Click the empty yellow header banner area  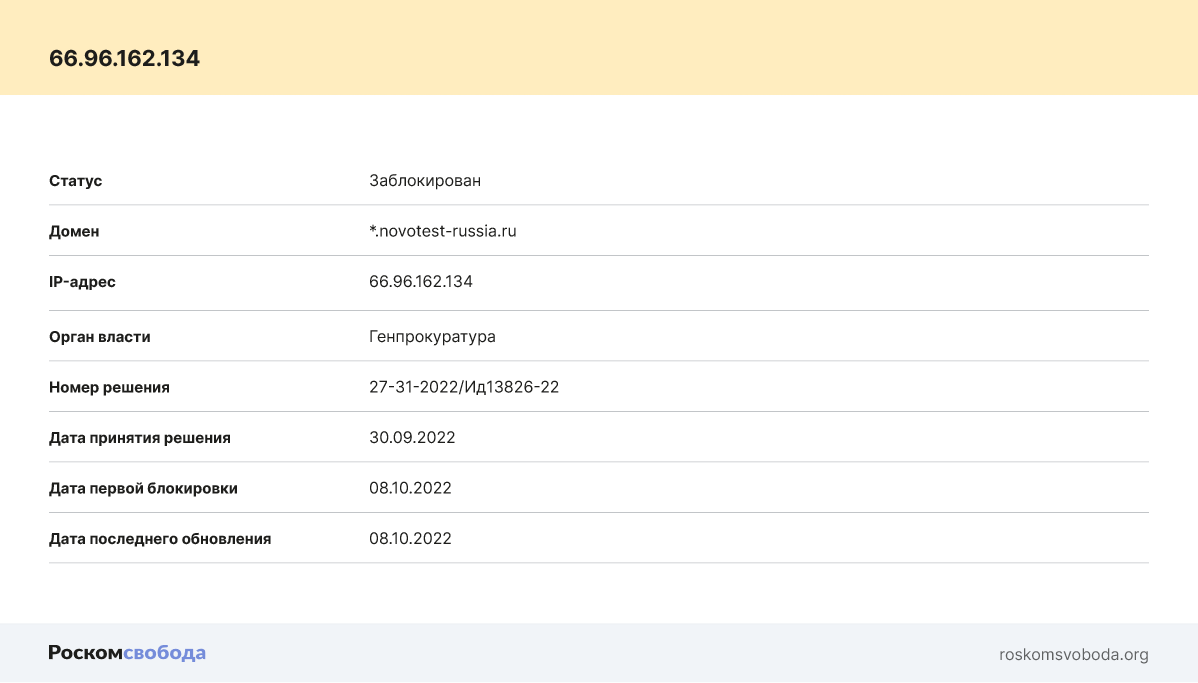click(x=700, y=48)
